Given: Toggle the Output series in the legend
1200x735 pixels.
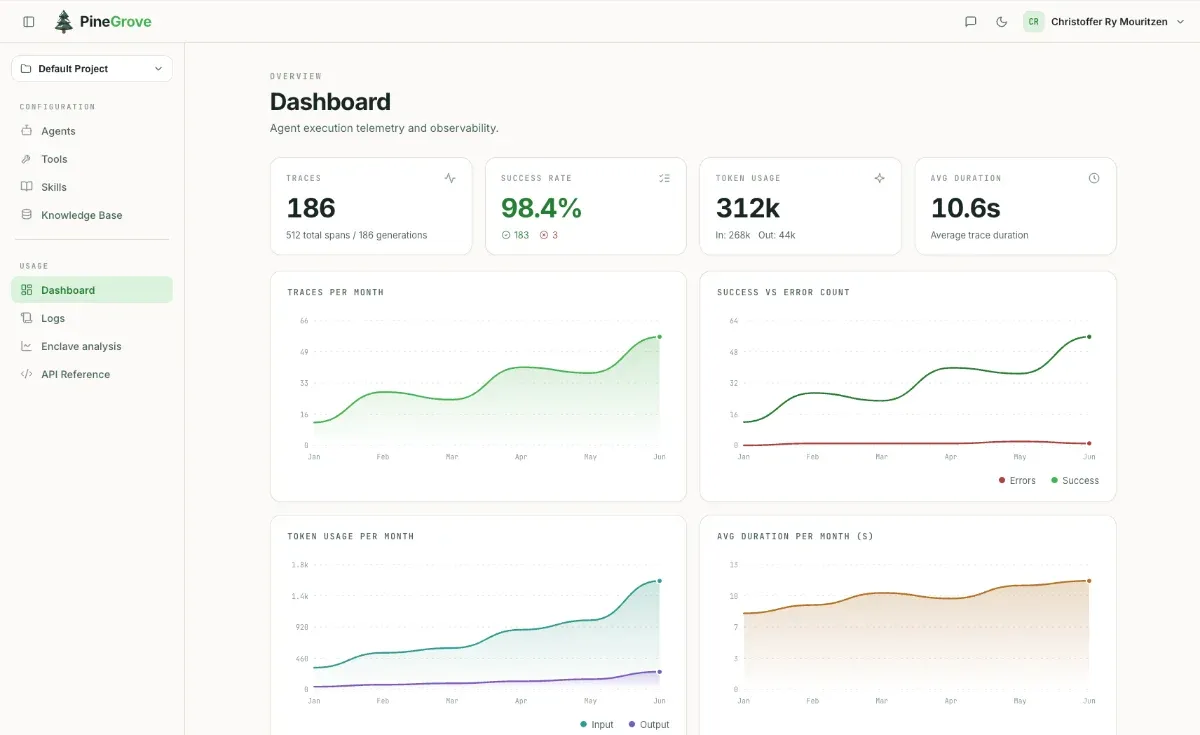Looking at the screenshot, I should (649, 725).
